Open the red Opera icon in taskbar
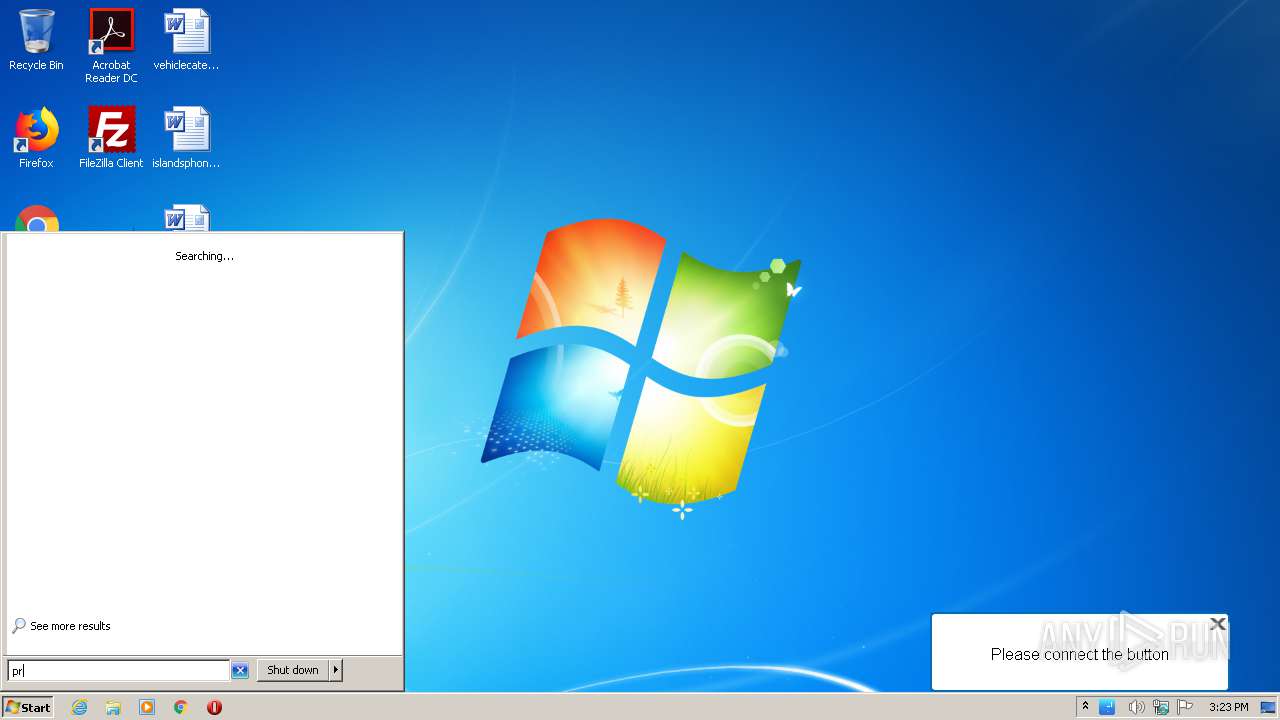The image size is (1280, 720). click(x=214, y=707)
